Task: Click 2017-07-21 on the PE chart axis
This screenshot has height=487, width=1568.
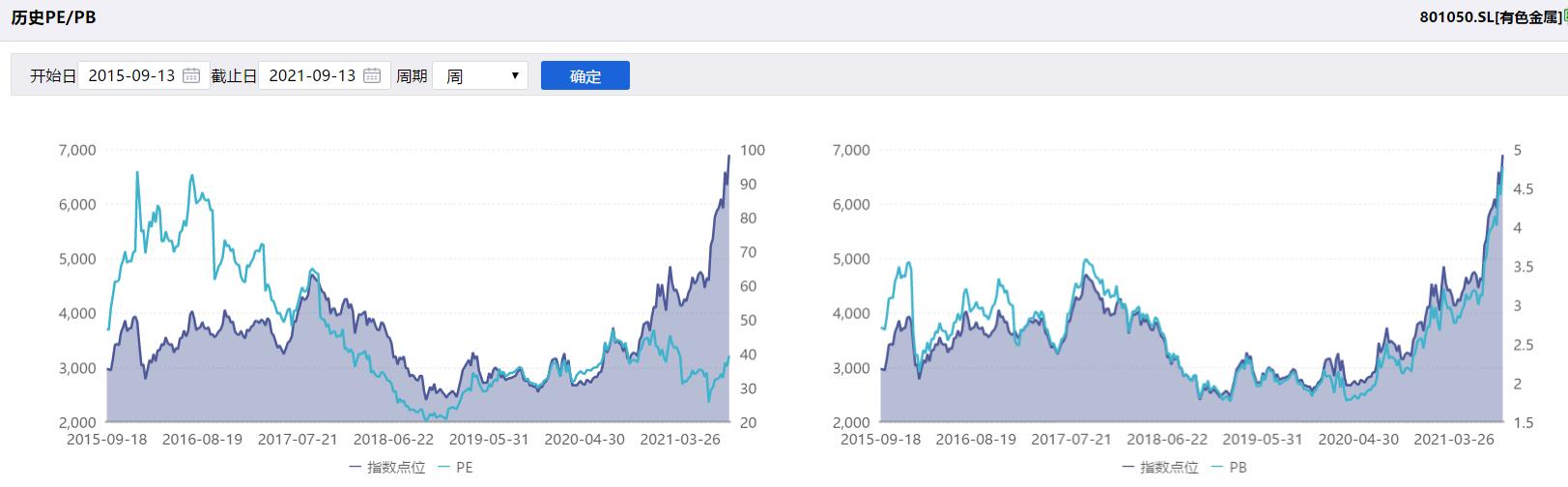Action: tap(298, 440)
